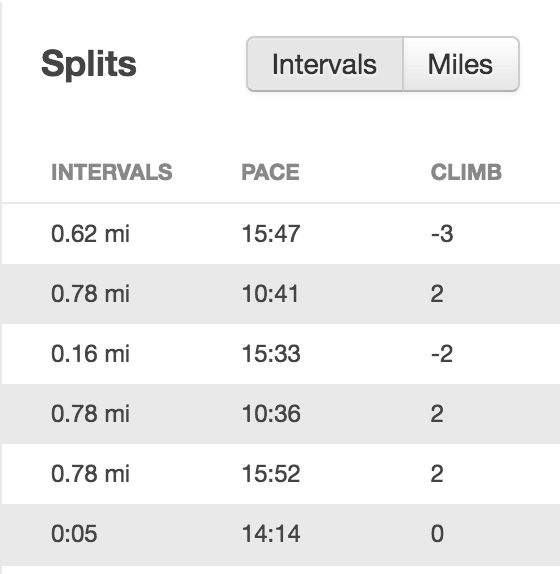Click the 0 climb value
560x574 pixels.
click(x=437, y=534)
